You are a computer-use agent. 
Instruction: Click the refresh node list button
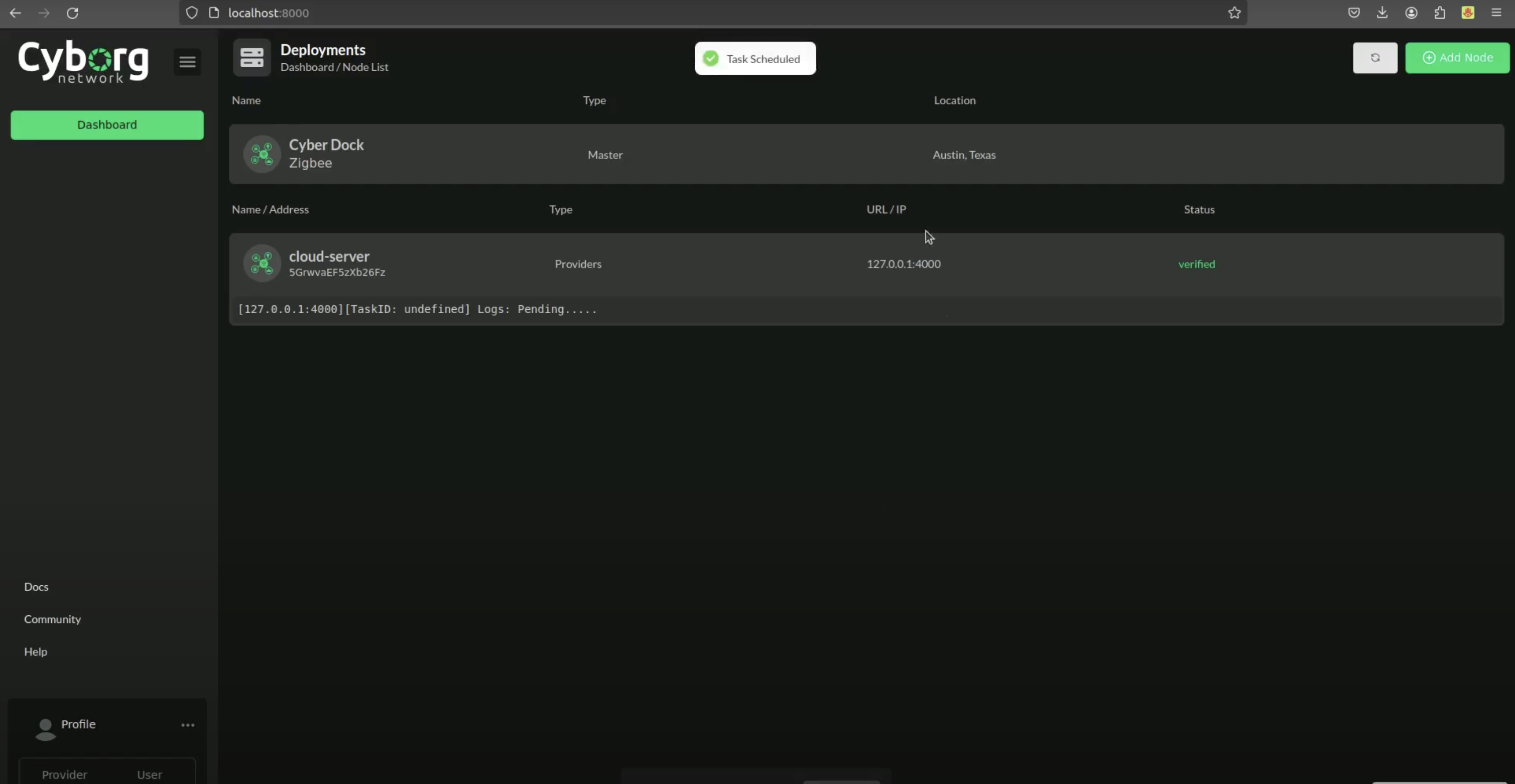point(1374,58)
